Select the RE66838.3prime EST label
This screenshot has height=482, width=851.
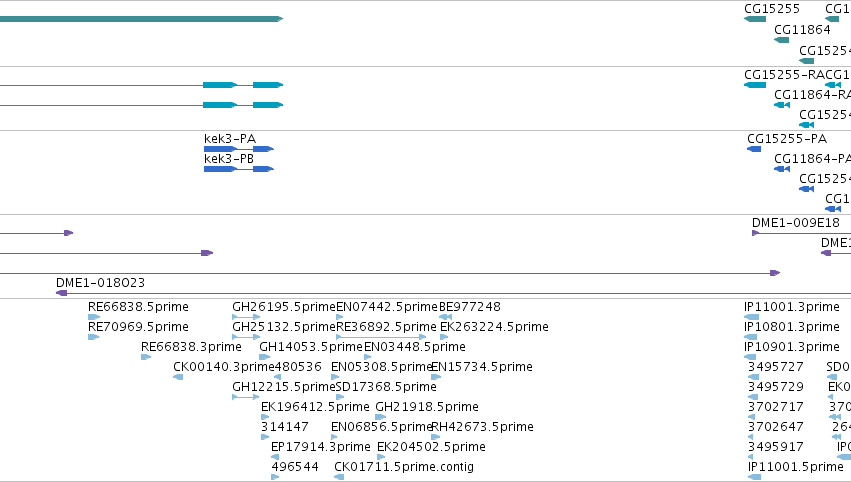pos(191,347)
